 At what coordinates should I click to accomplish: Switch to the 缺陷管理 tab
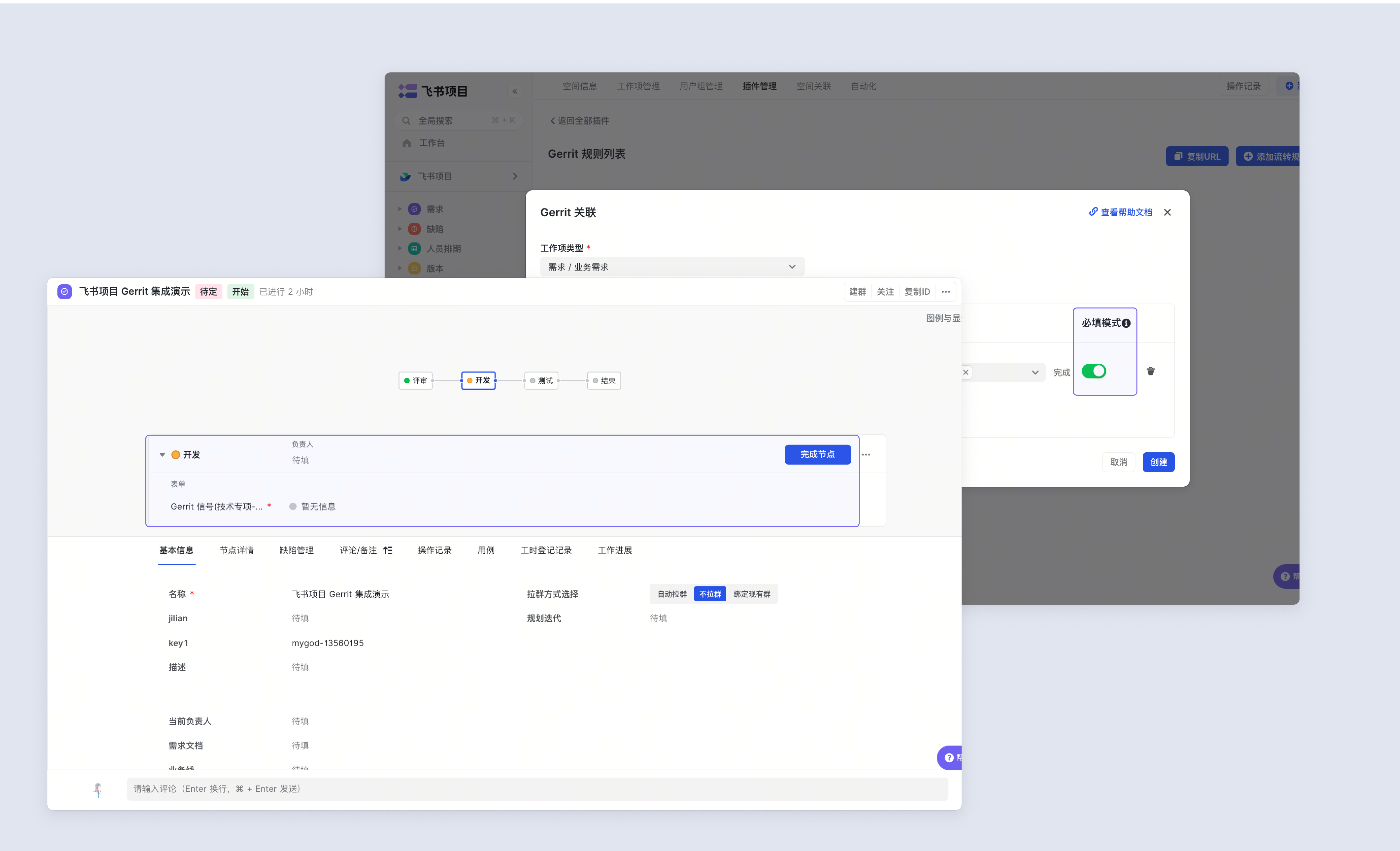coord(297,550)
